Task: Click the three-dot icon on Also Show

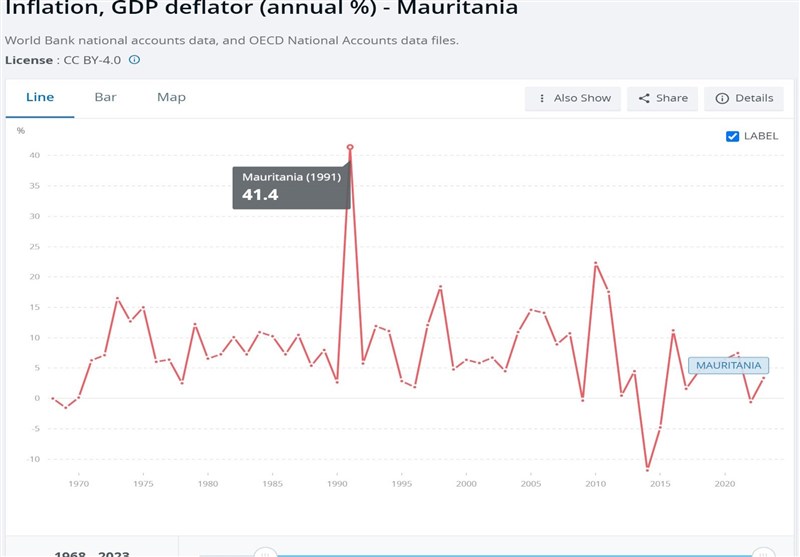Action: pos(542,98)
